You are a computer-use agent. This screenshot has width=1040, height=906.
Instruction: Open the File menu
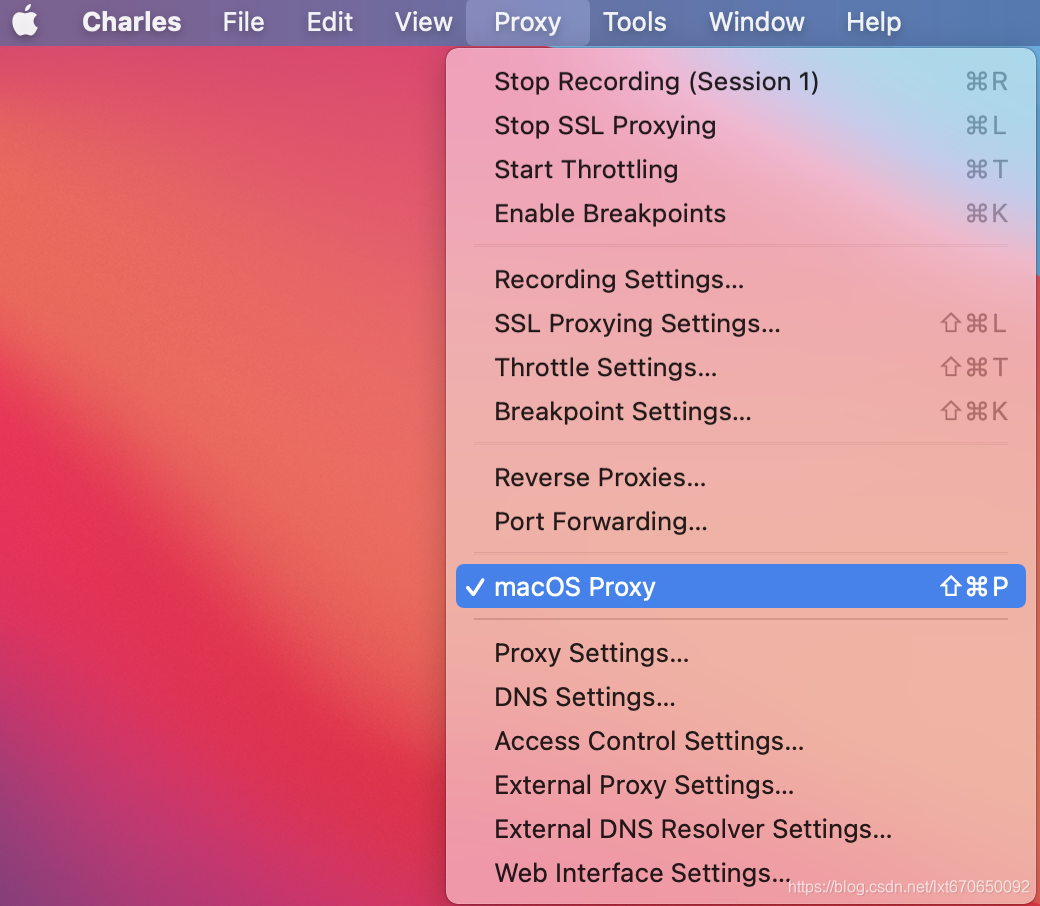(243, 22)
